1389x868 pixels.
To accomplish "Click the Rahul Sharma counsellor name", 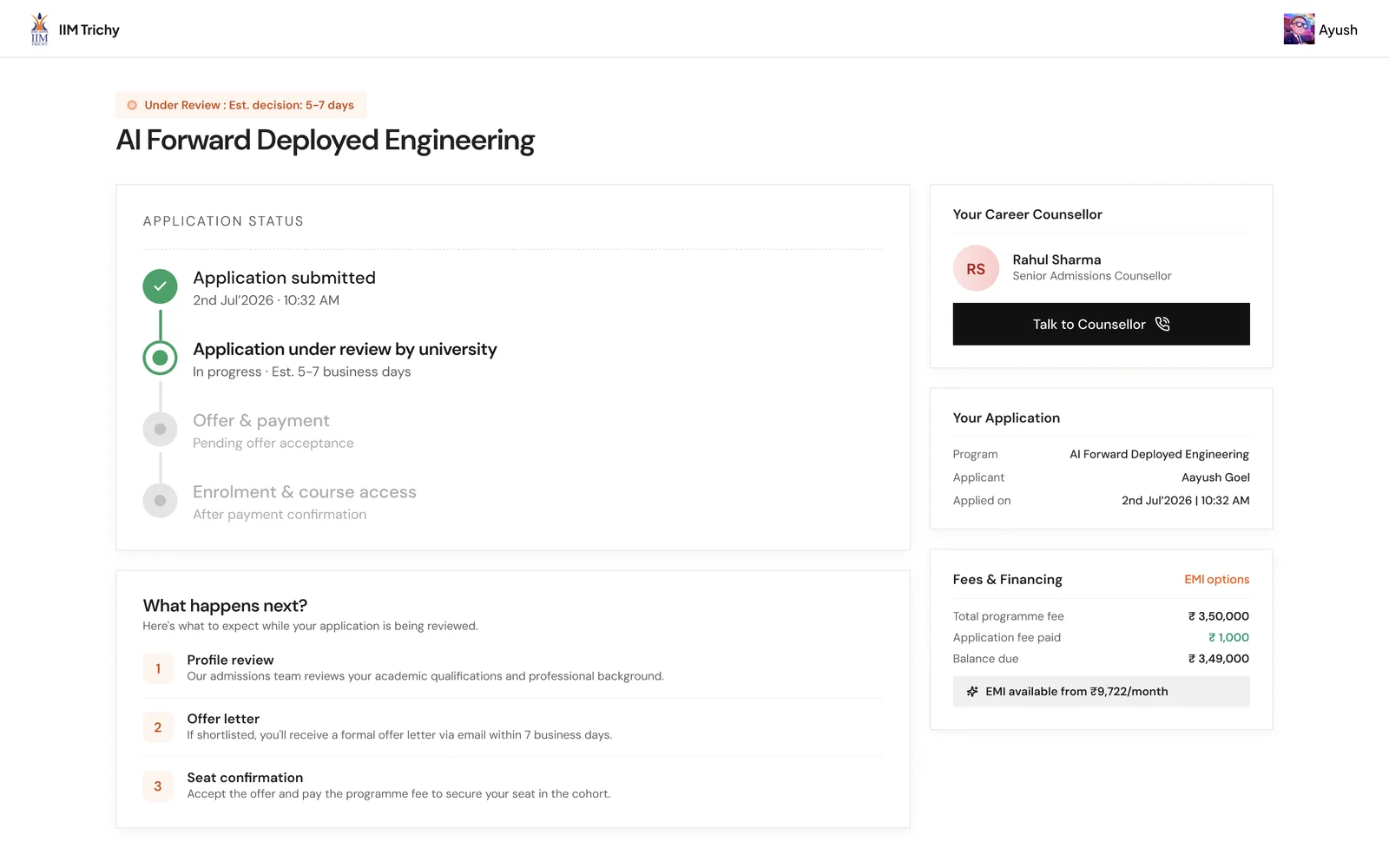I will (1057, 260).
